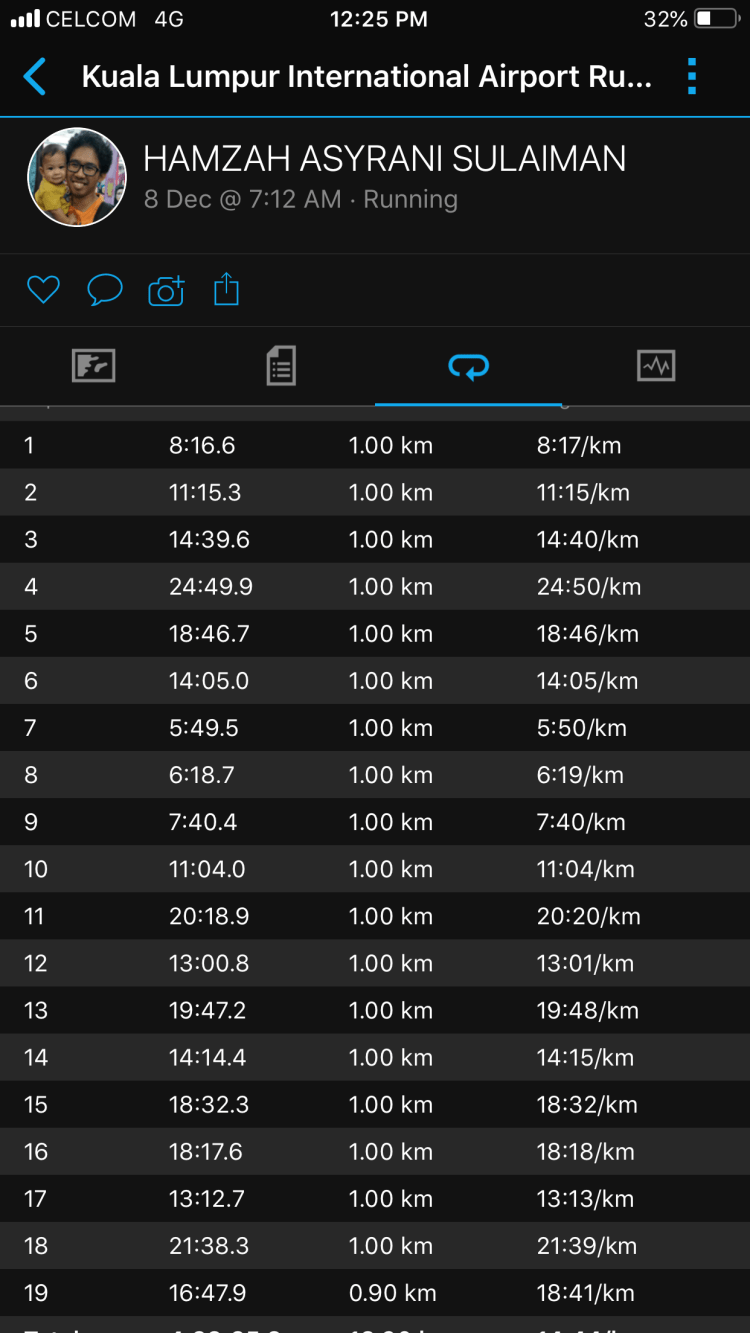Tap lap 11 row showing 20:18.9
Viewport: 750px width, 1333px height.
click(375, 916)
